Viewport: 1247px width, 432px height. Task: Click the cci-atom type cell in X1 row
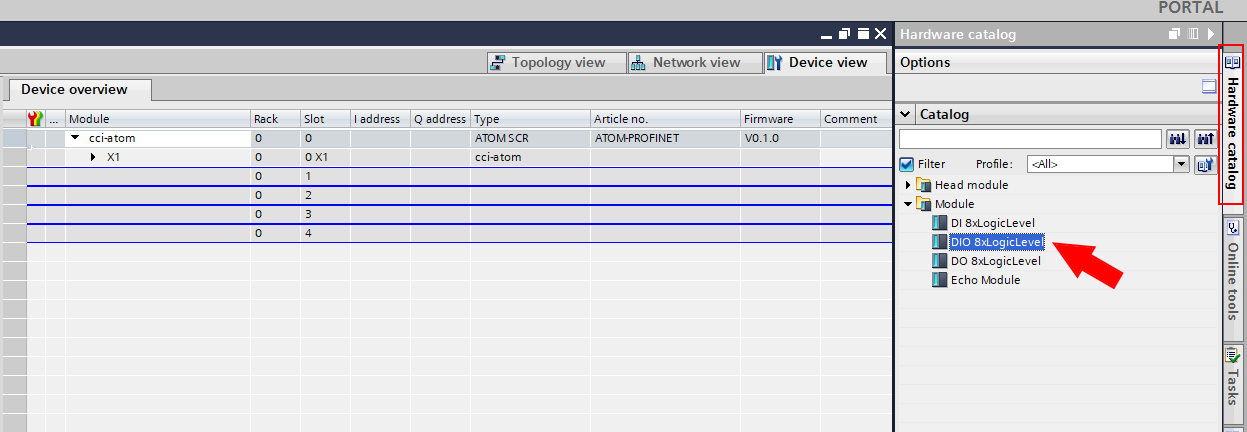[530, 157]
